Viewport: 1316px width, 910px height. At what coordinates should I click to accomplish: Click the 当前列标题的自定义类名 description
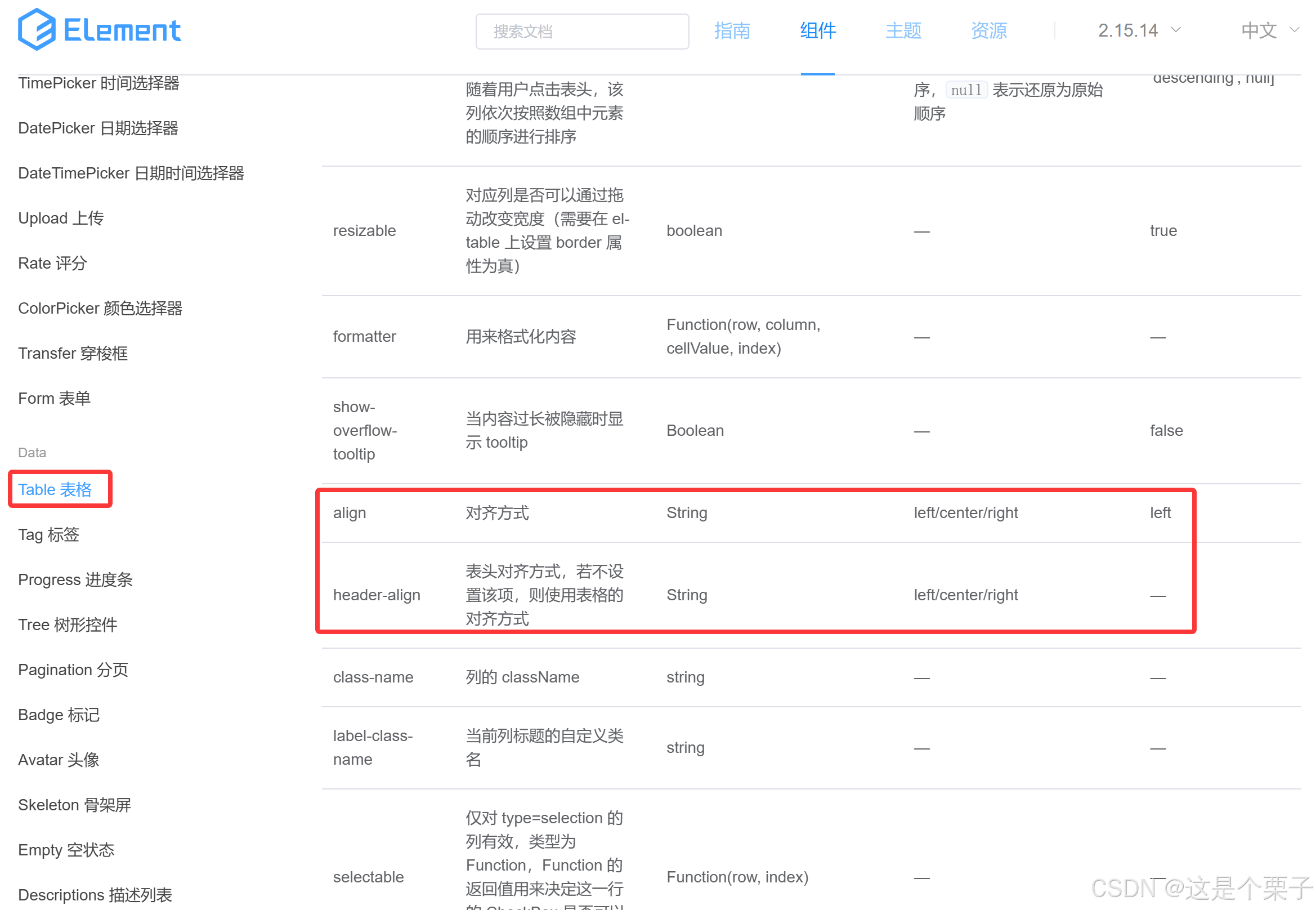click(x=545, y=747)
